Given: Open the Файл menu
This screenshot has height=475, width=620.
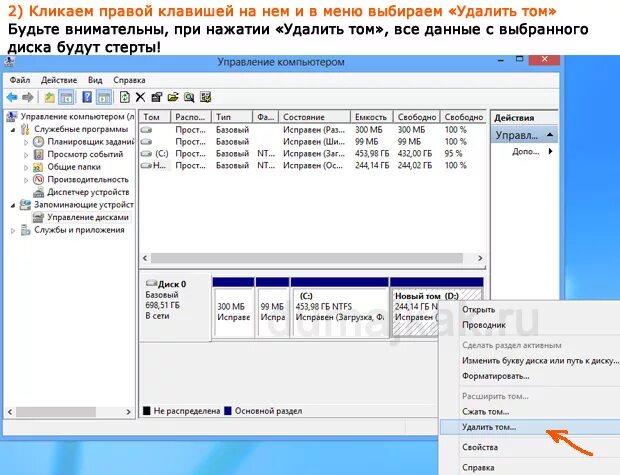Looking at the screenshot, I should click(20, 80).
